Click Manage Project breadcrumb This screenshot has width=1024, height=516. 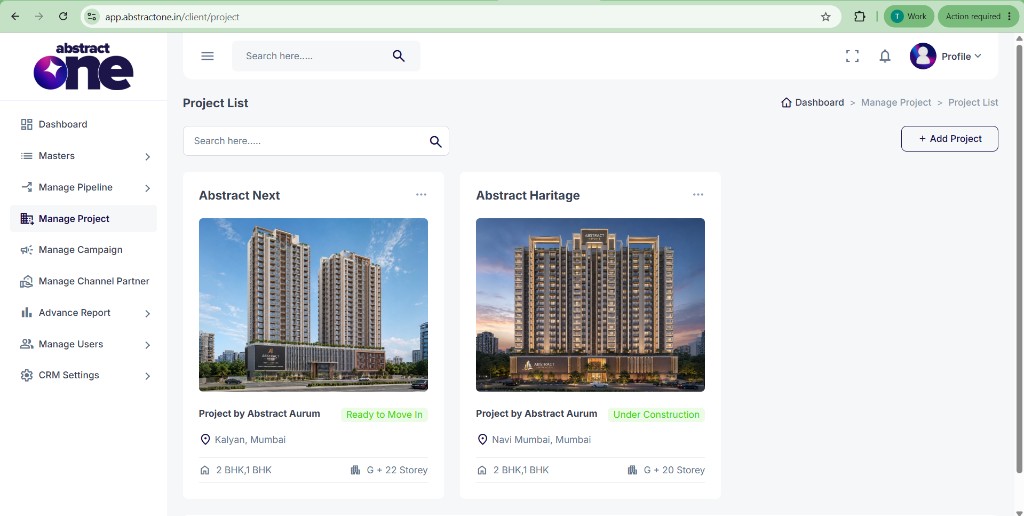[896, 103]
